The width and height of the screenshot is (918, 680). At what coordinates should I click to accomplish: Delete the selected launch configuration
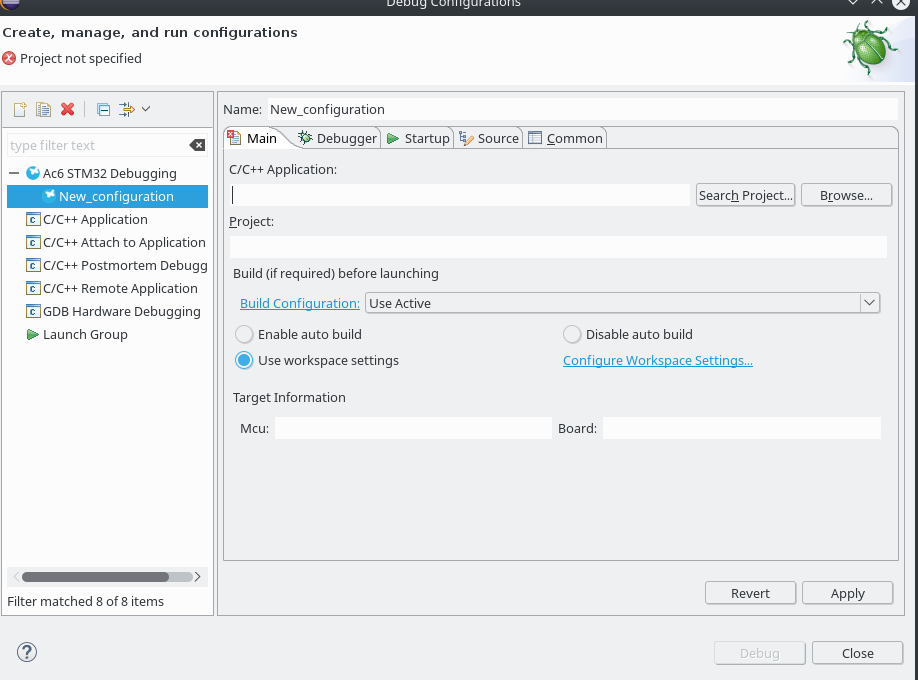pyautogui.click(x=68, y=109)
